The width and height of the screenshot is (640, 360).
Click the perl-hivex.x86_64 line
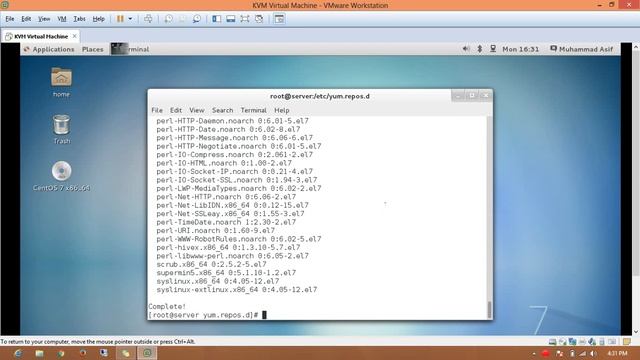click(x=228, y=247)
